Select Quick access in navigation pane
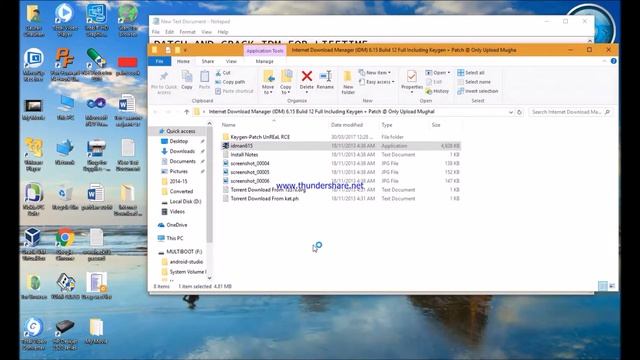Image resolution: width=640 pixels, height=360 pixels. [181, 131]
